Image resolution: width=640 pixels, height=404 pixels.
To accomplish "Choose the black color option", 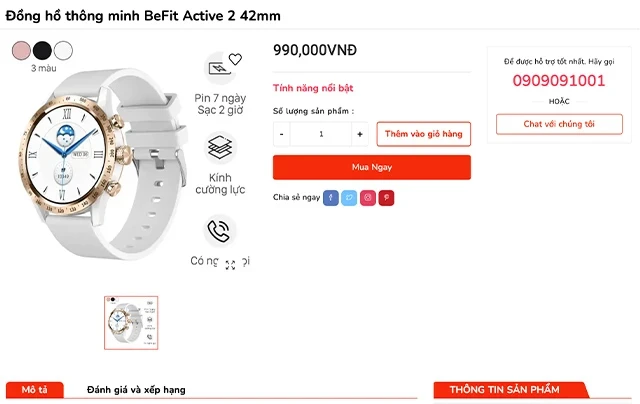I will click(42, 50).
